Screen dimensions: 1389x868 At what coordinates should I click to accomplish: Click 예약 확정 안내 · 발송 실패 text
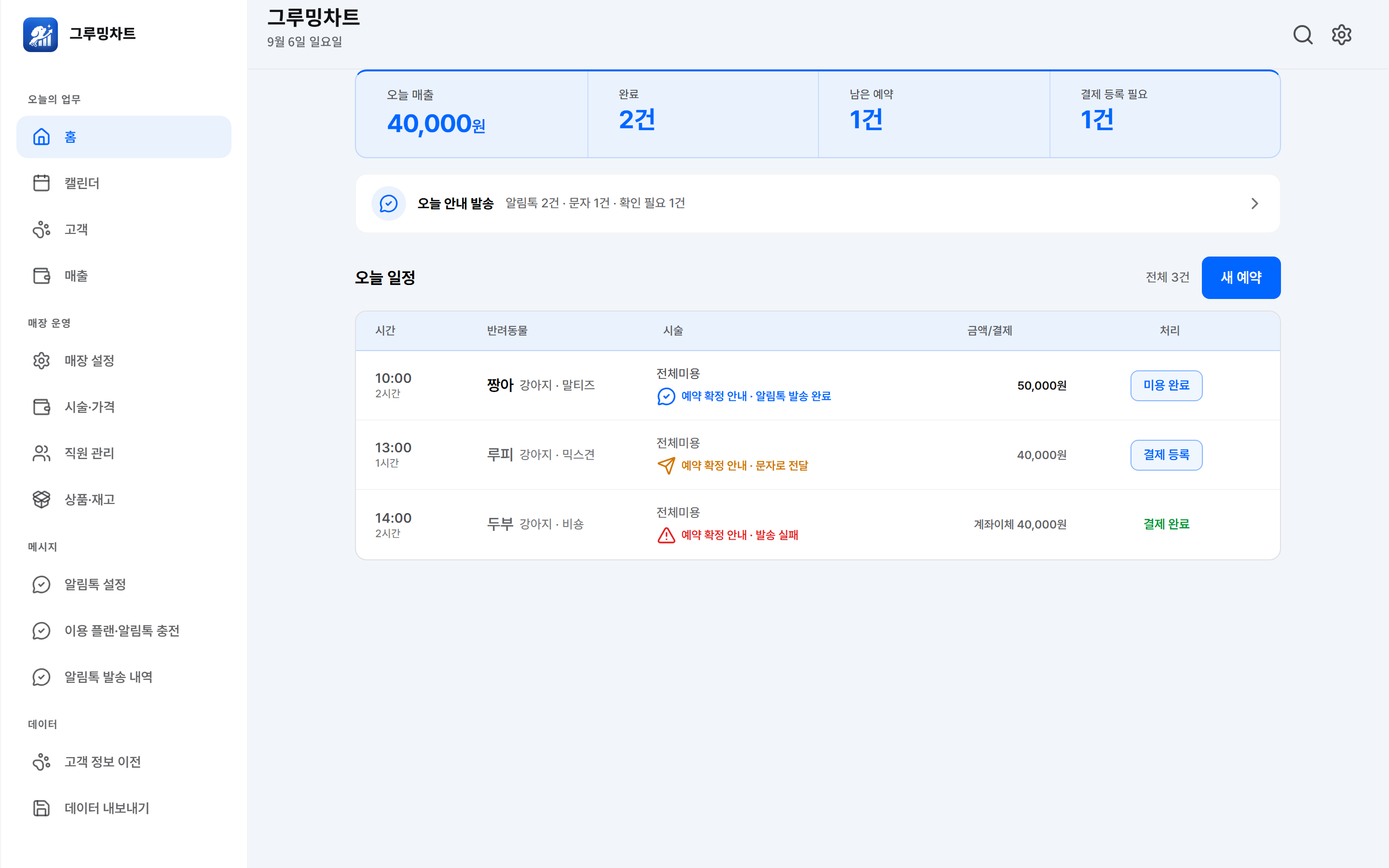(x=739, y=535)
